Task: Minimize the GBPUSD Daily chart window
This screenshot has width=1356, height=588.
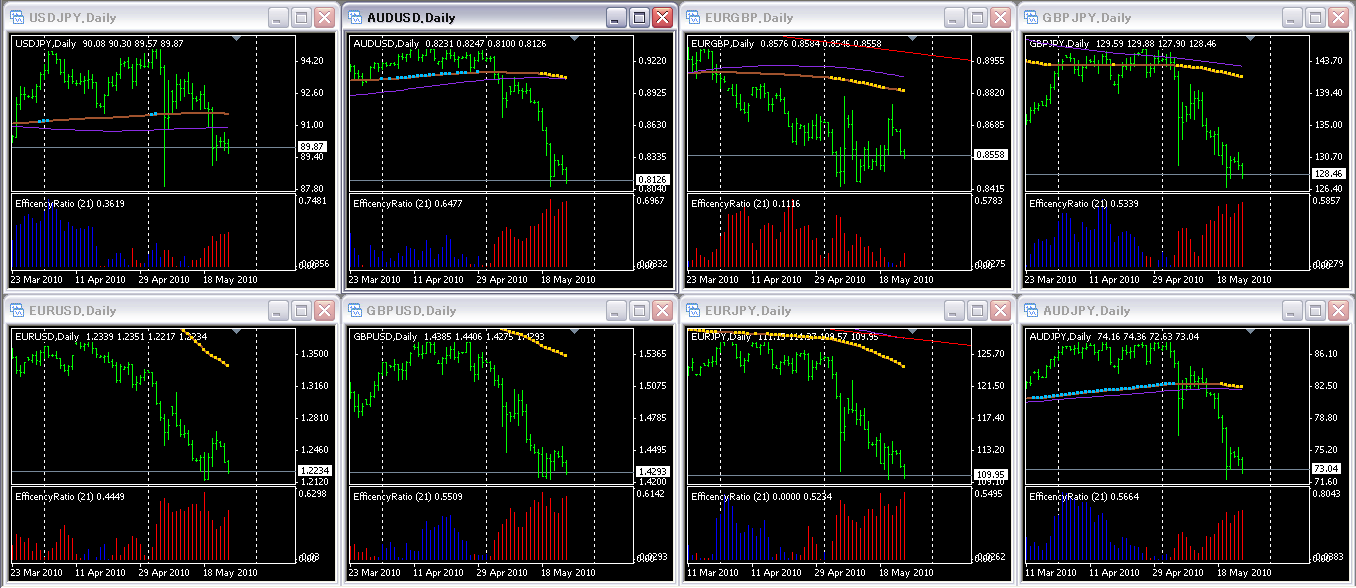Action: coord(615,311)
